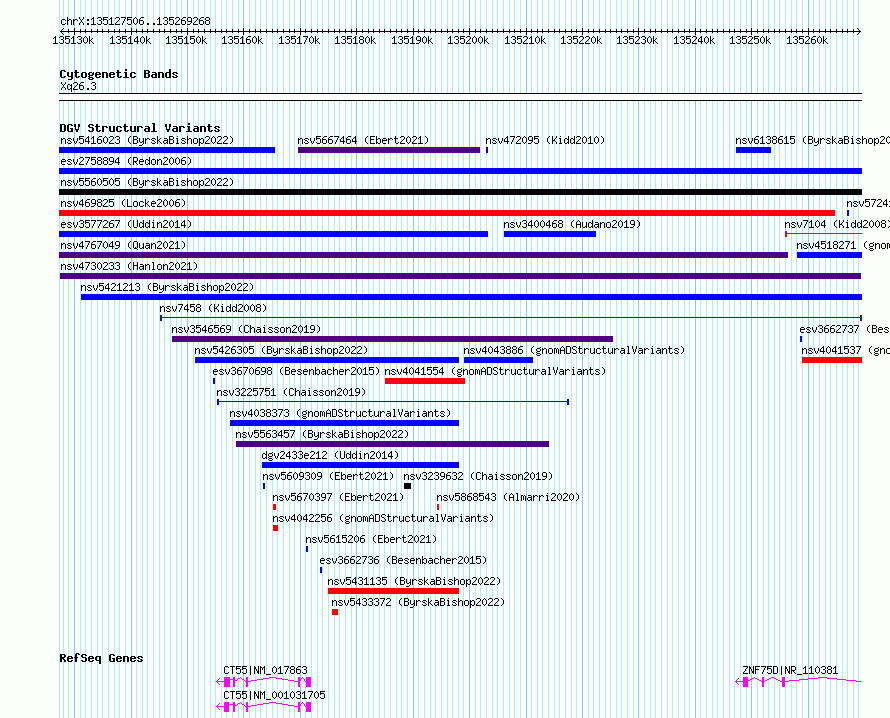The width and height of the screenshot is (890, 718).
Task: Click the nsv4518271 blue bar
Action: click(x=829, y=255)
